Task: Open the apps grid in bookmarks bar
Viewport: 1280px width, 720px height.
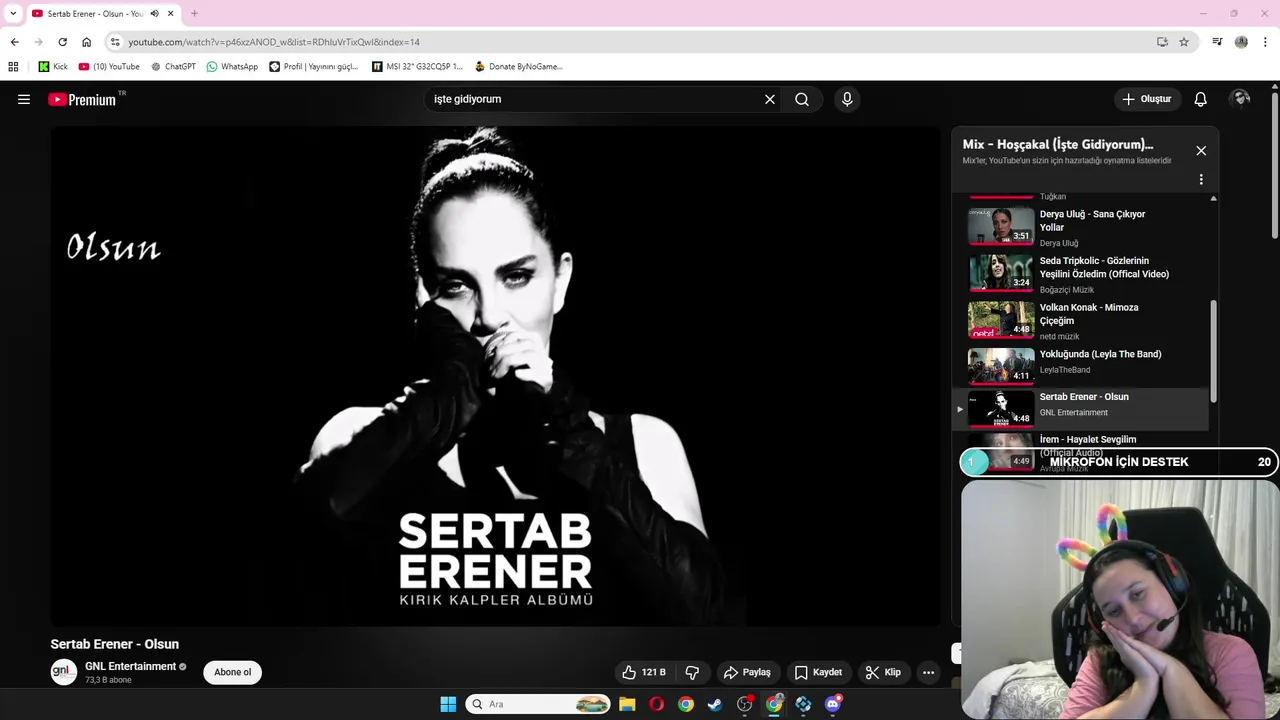Action: click(13, 67)
